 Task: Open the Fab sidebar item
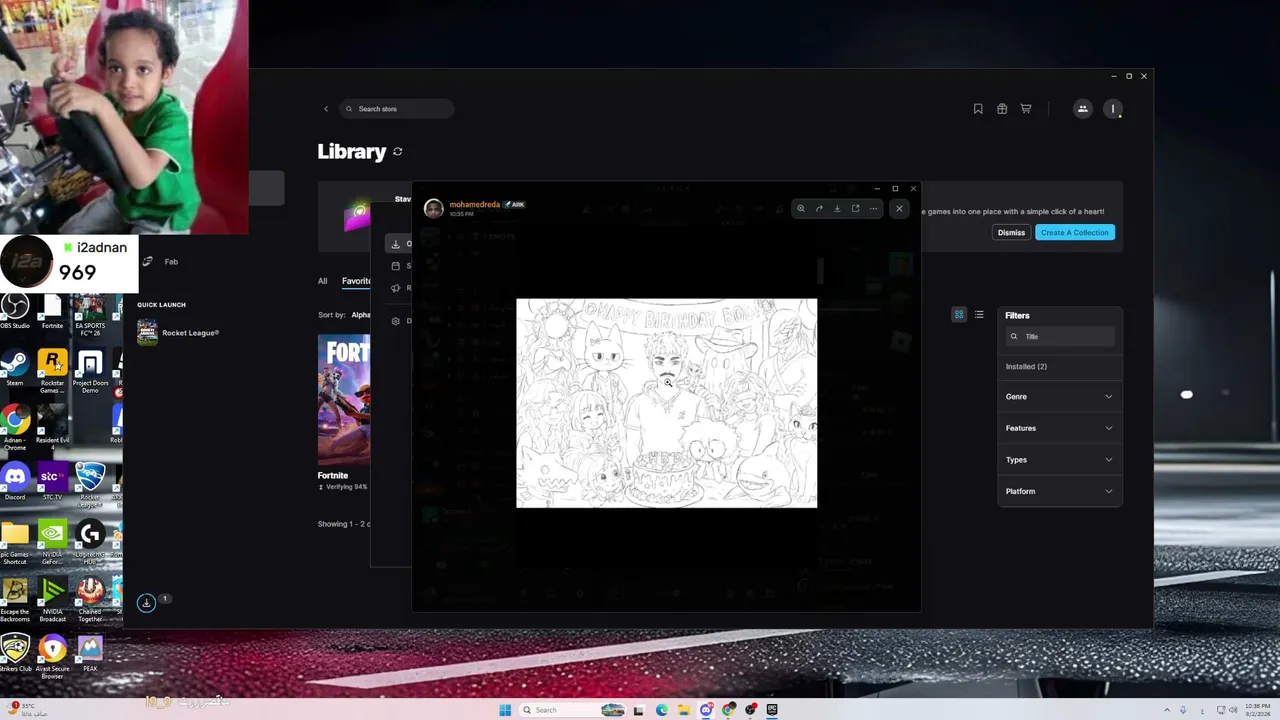tap(160, 262)
